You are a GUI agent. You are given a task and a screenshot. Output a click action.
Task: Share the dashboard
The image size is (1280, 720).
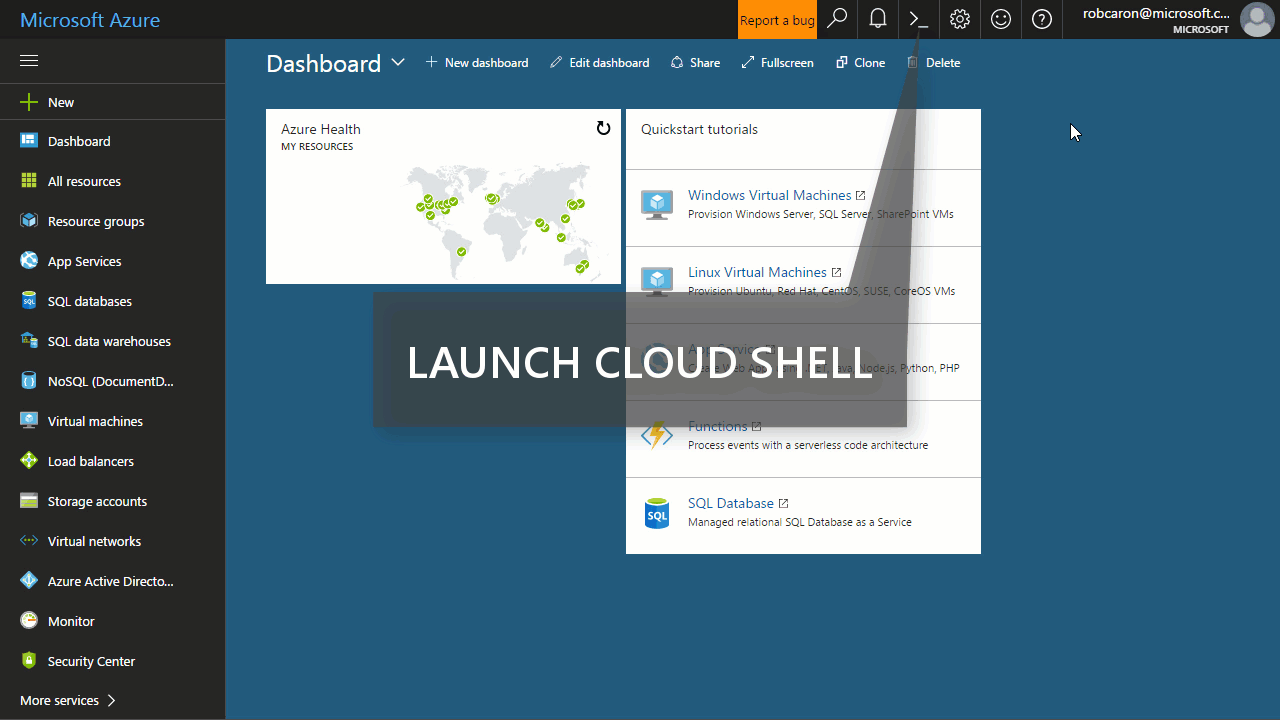click(x=695, y=62)
